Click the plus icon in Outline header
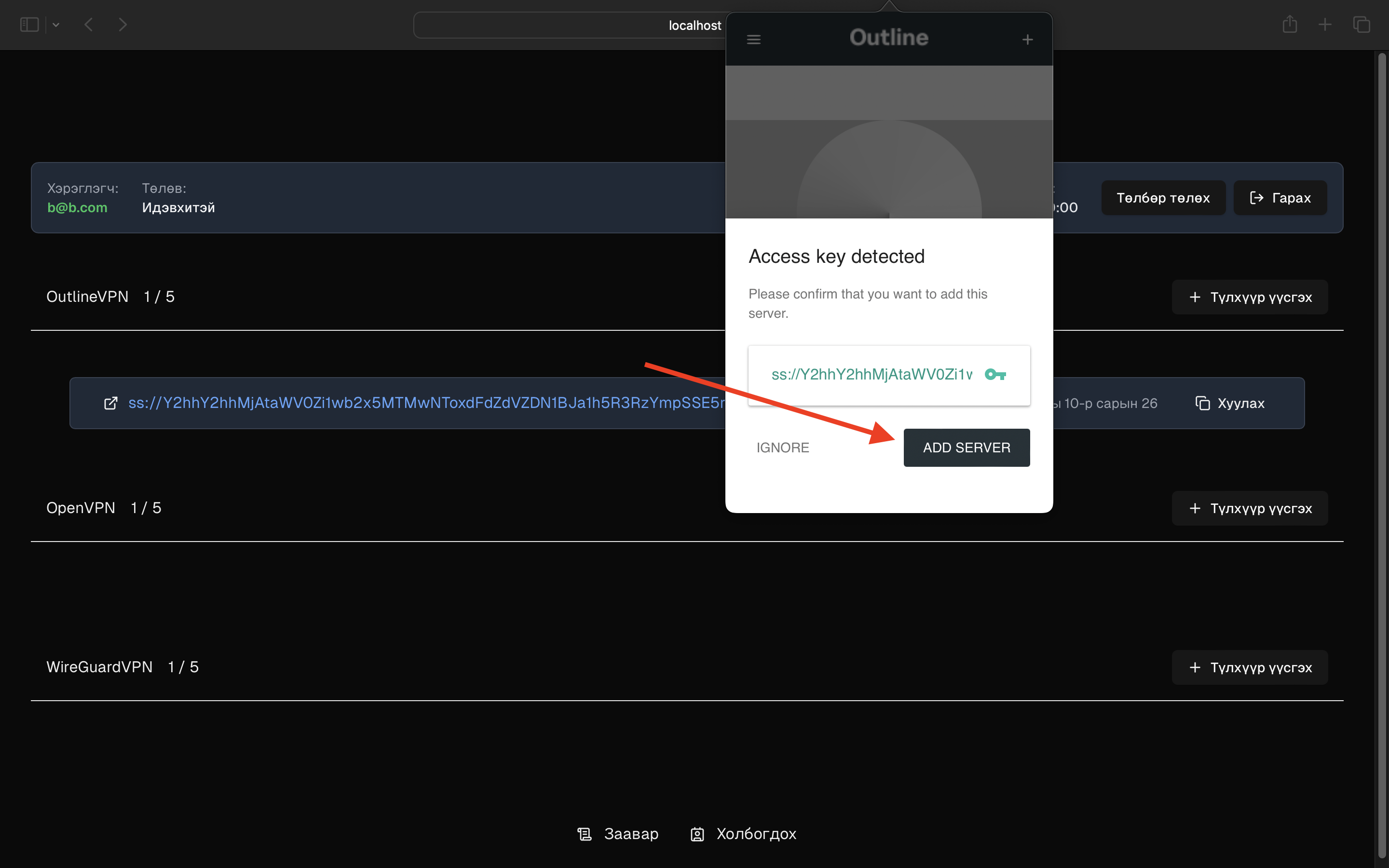The height and width of the screenshot is (868, 1389). (1027, 39)
